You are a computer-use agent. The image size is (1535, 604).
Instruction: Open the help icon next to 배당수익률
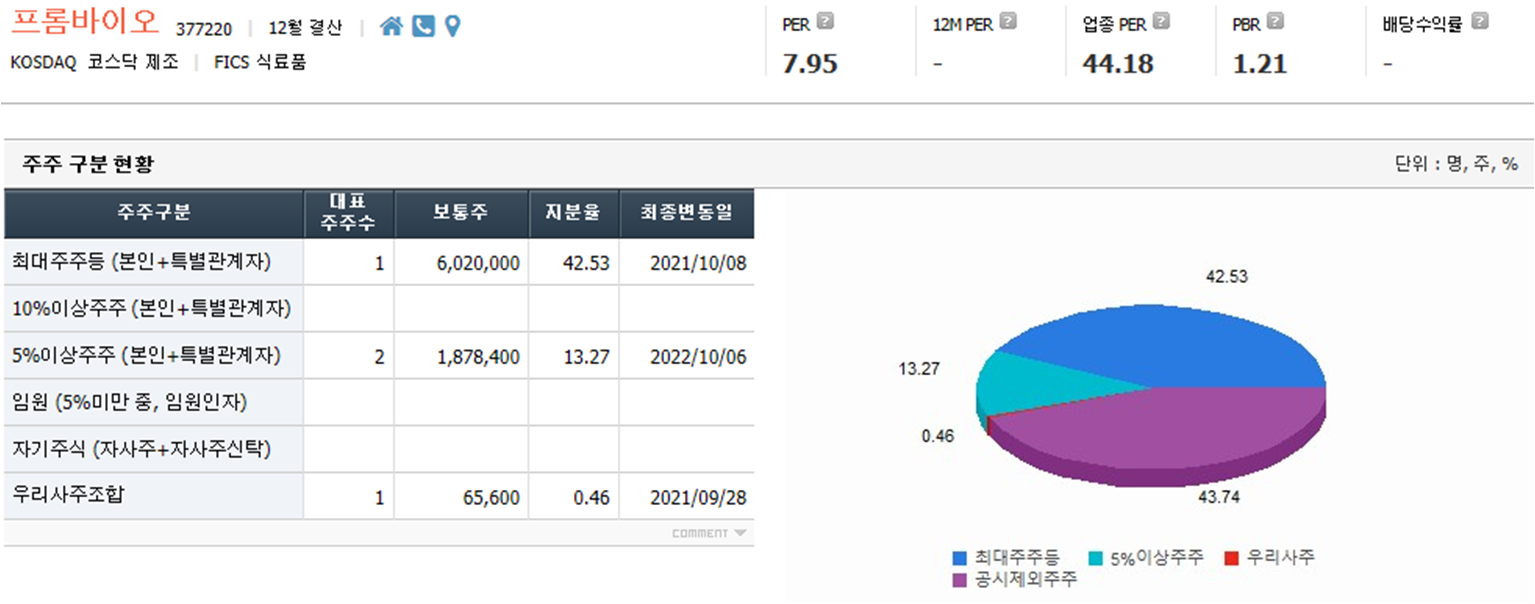pyautogui.click(x=1480, y=21)
